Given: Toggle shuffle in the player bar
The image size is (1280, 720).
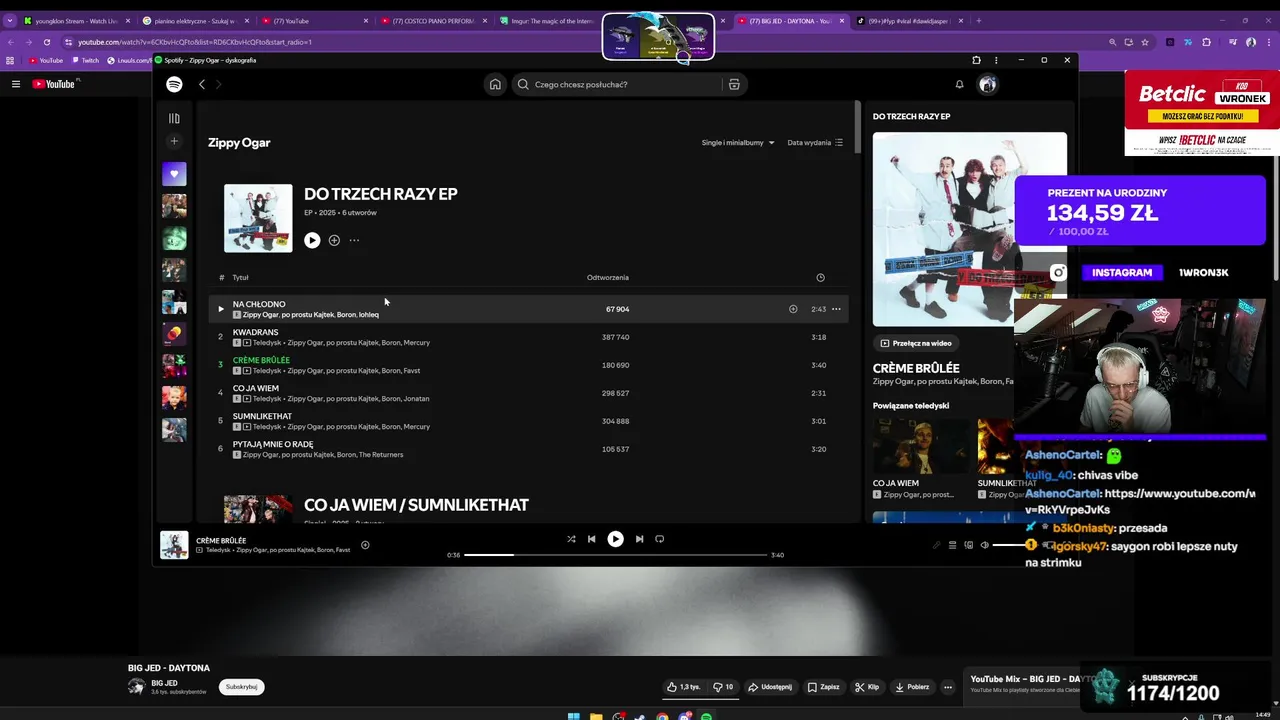Looking at the screenshot, I should 571,539.
